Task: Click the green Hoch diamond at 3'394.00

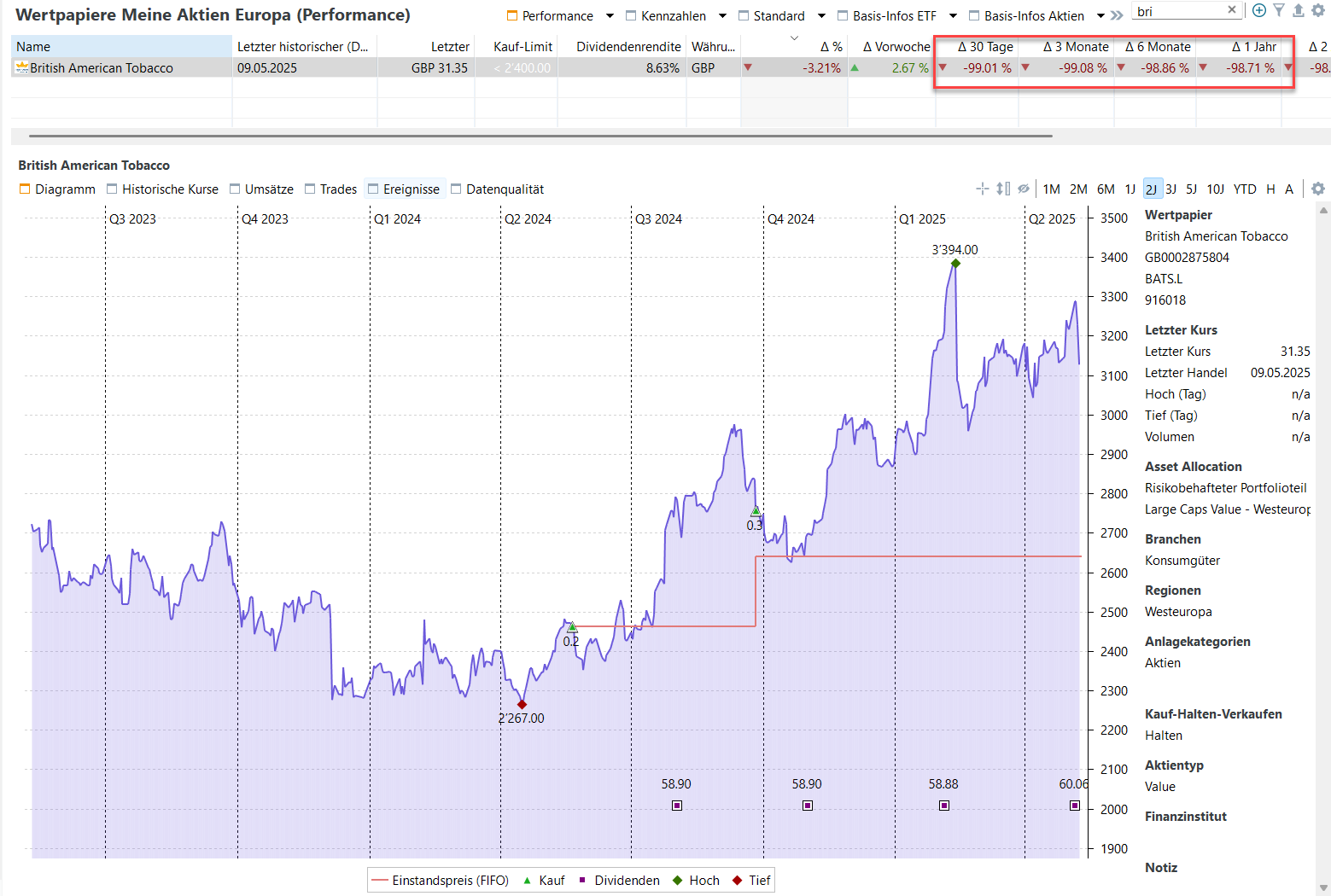Action: [955, 263]
